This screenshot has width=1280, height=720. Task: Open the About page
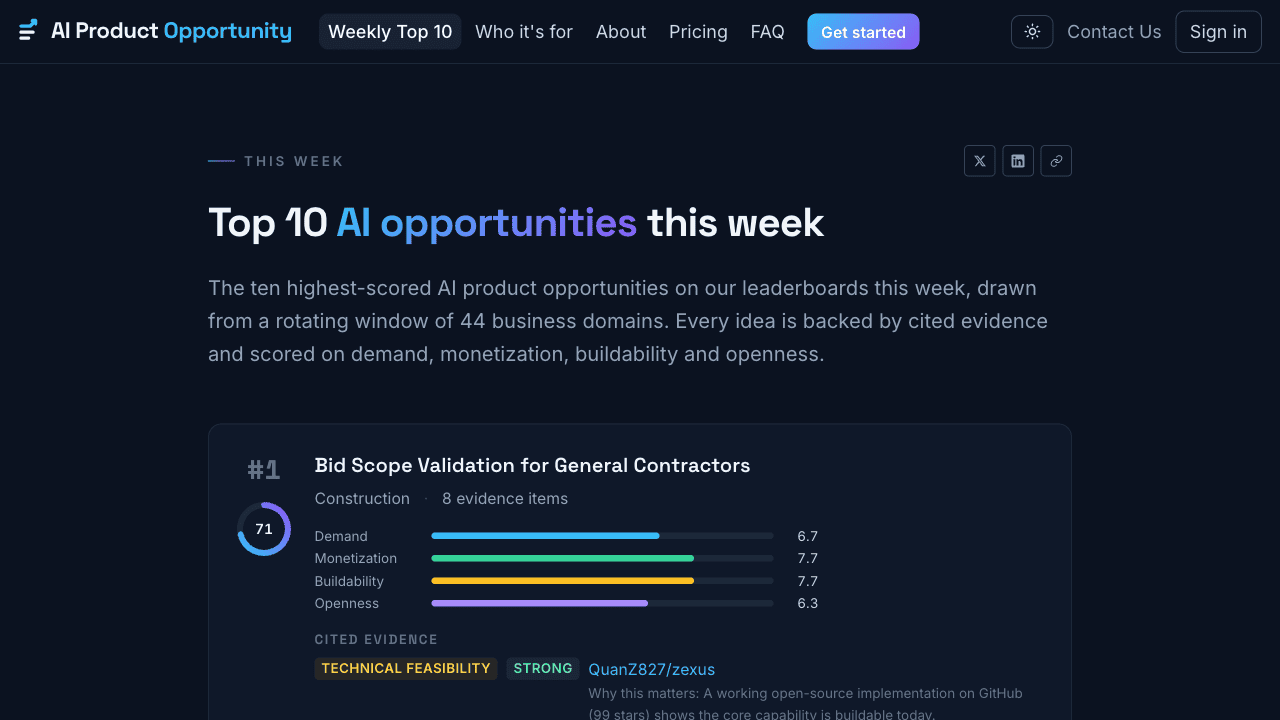[621, 32]
